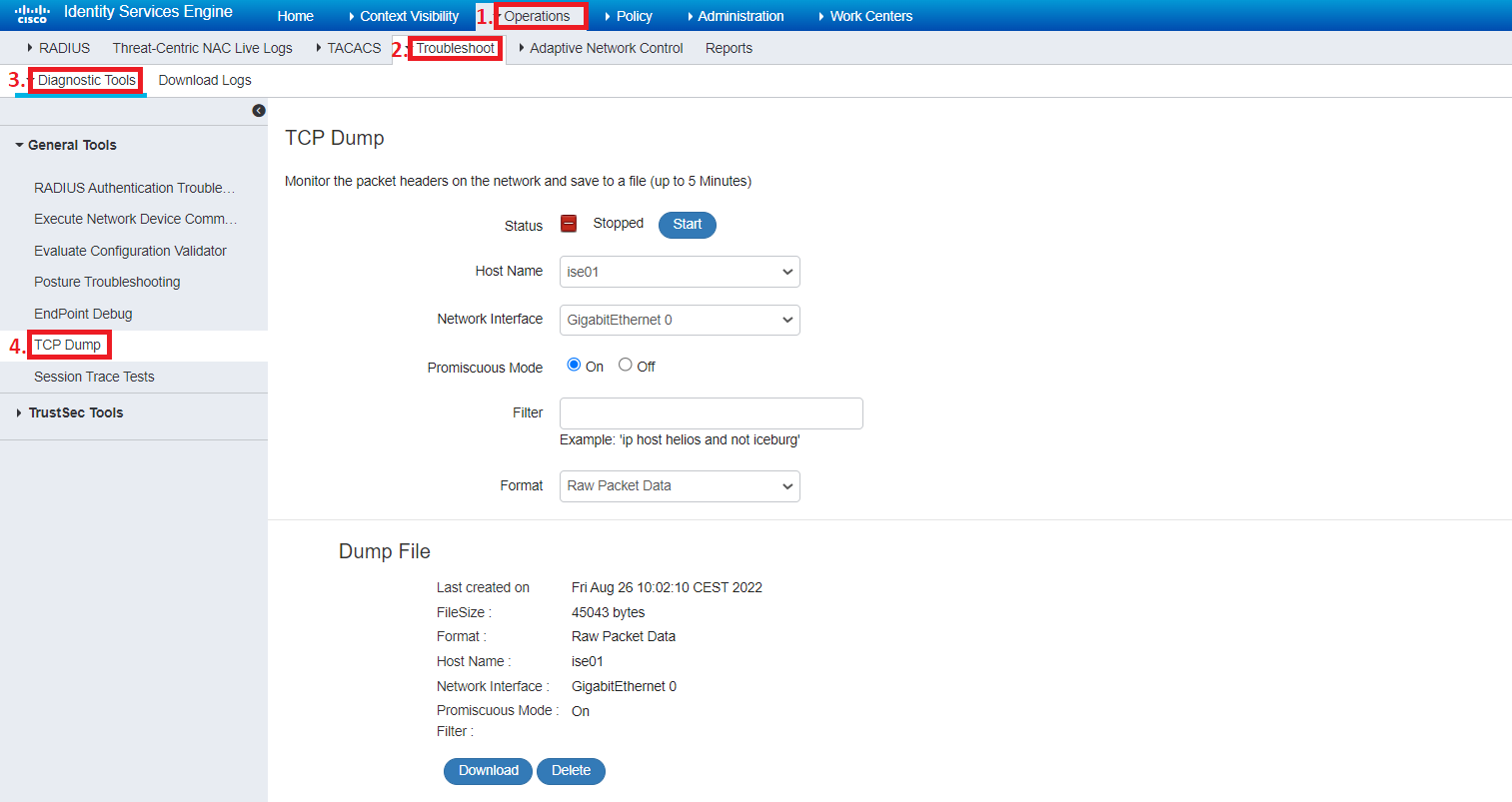Viewport: 1512px width, 802px height.
Task: Select the Troubleshoot tab
Action: [x=455, y=48]
